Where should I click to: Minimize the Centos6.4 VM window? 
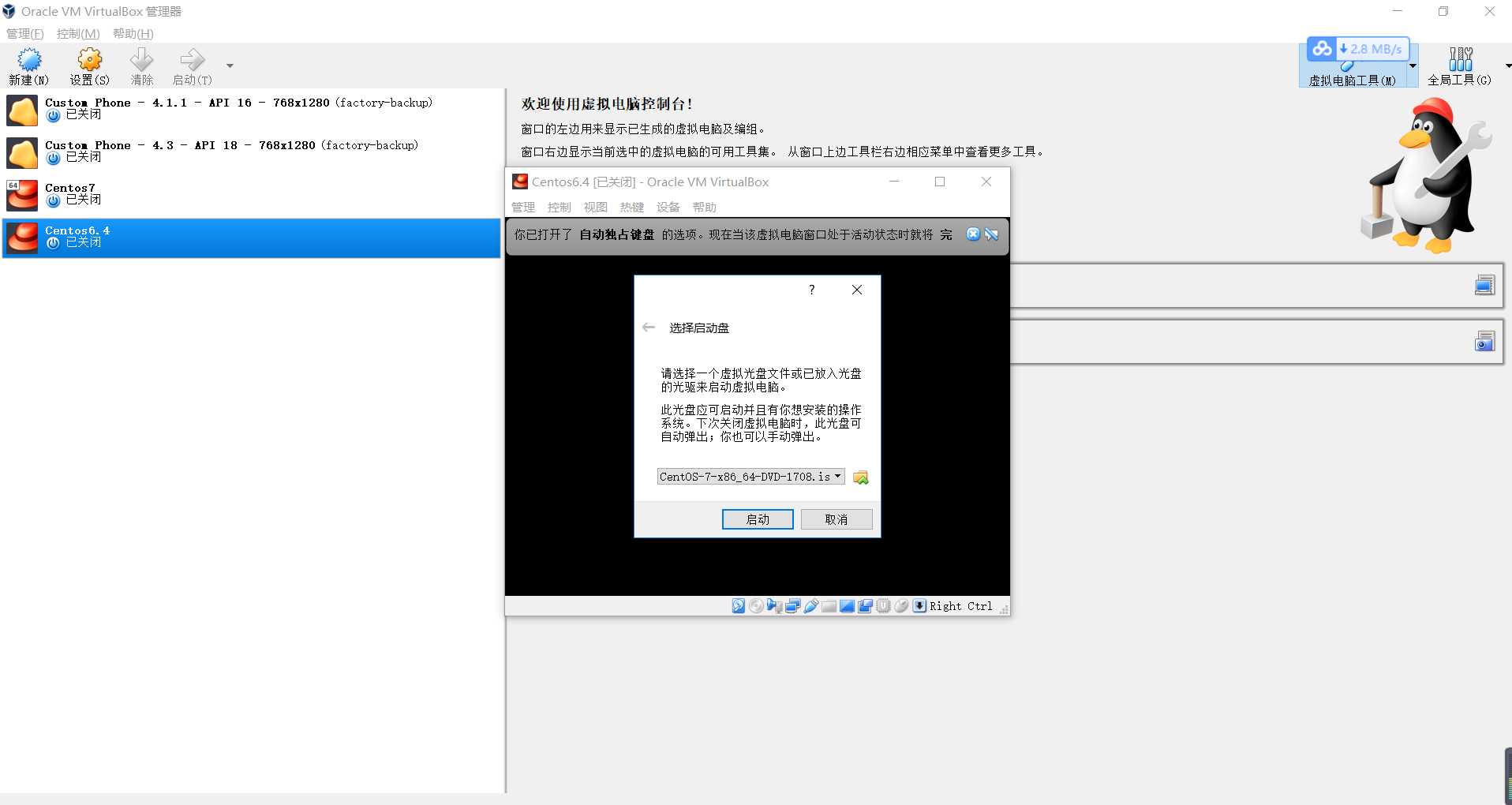pyautogui.click(x=894, y=182)
